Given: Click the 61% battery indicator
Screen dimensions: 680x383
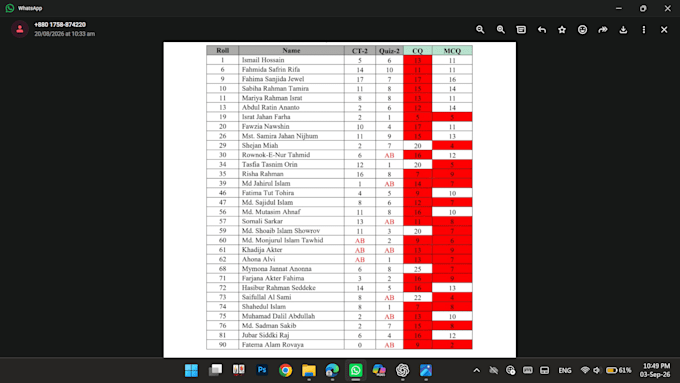Looking at the screenshot, I should (618, 370).
